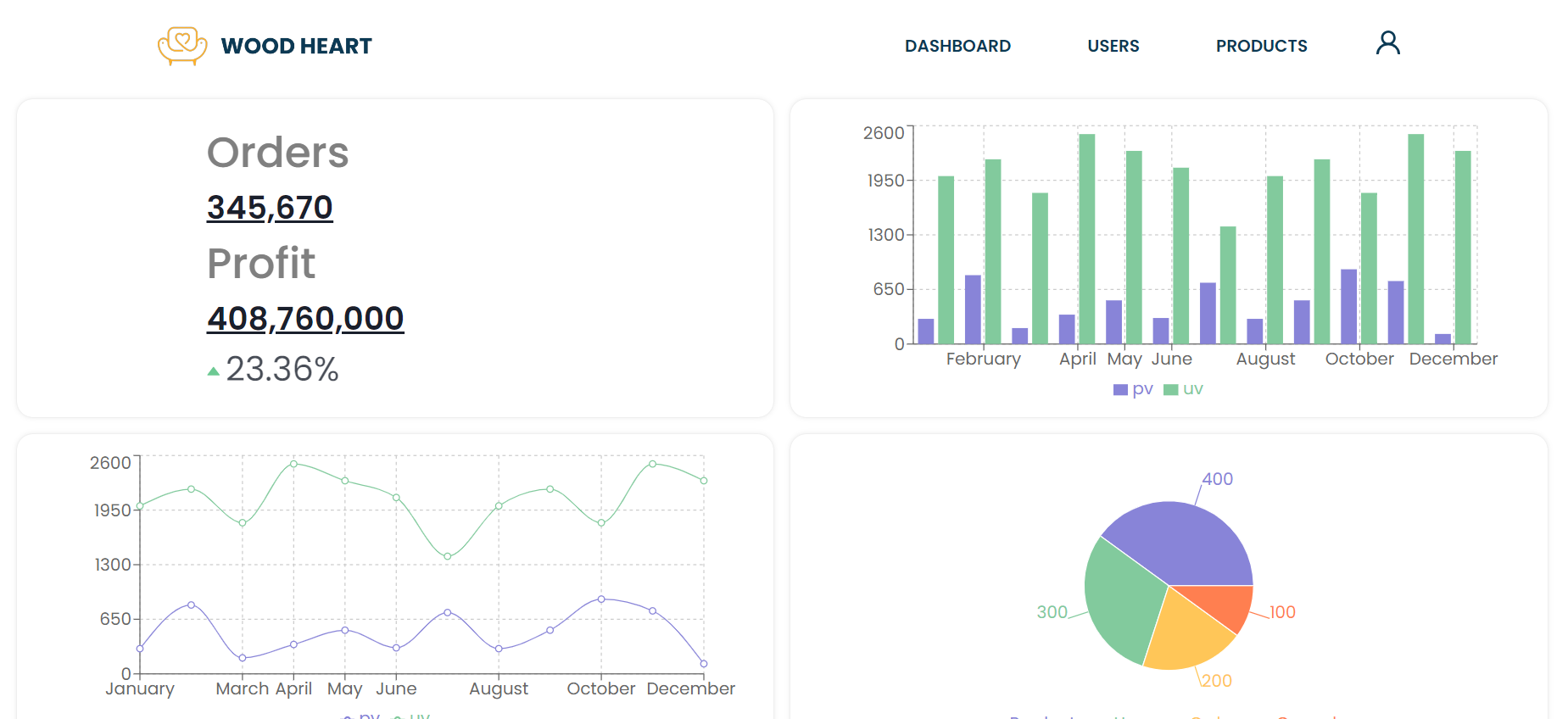Image resolution: width=1568 pixels, height=719 pixels.
Task: Click the 400 label on the pie chart
Action: pyautogui.click(x=1218, y=479)
